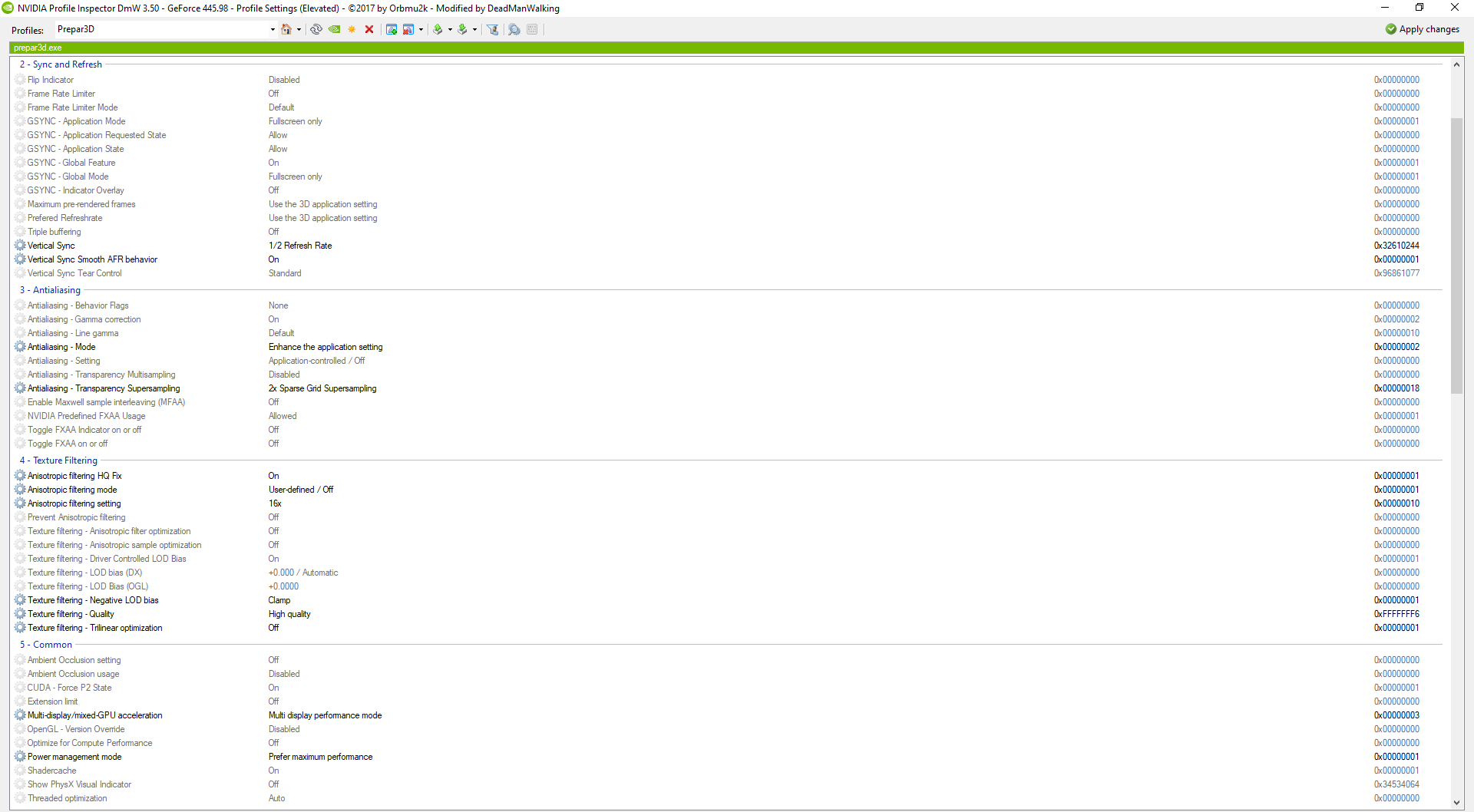The image size is (1474, 812).
Task: Click gear icon beside Anisotropic filtering mode
Action: click(x=20, y=490)
